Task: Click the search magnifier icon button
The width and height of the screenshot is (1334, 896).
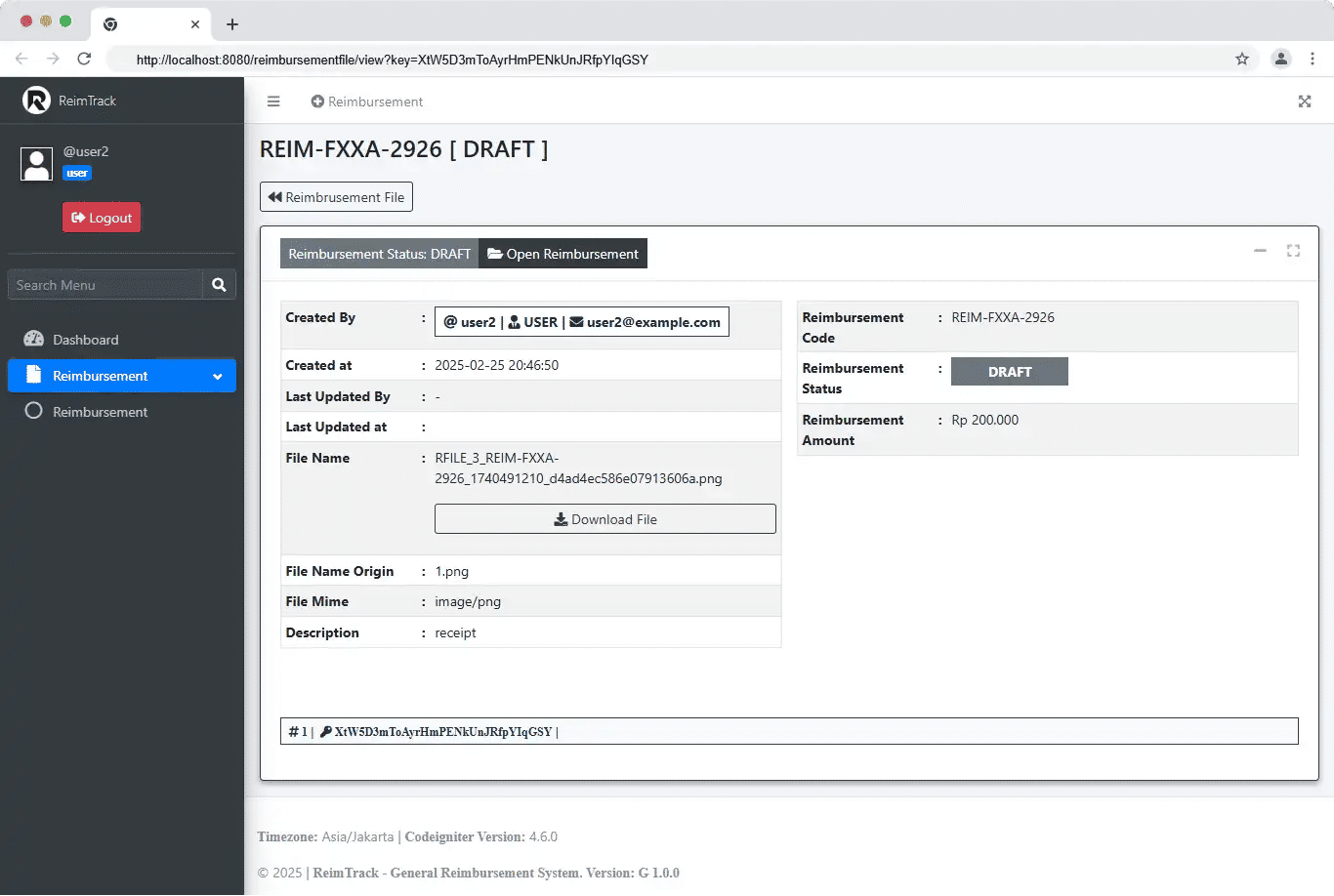Action: tap(219, 285)
